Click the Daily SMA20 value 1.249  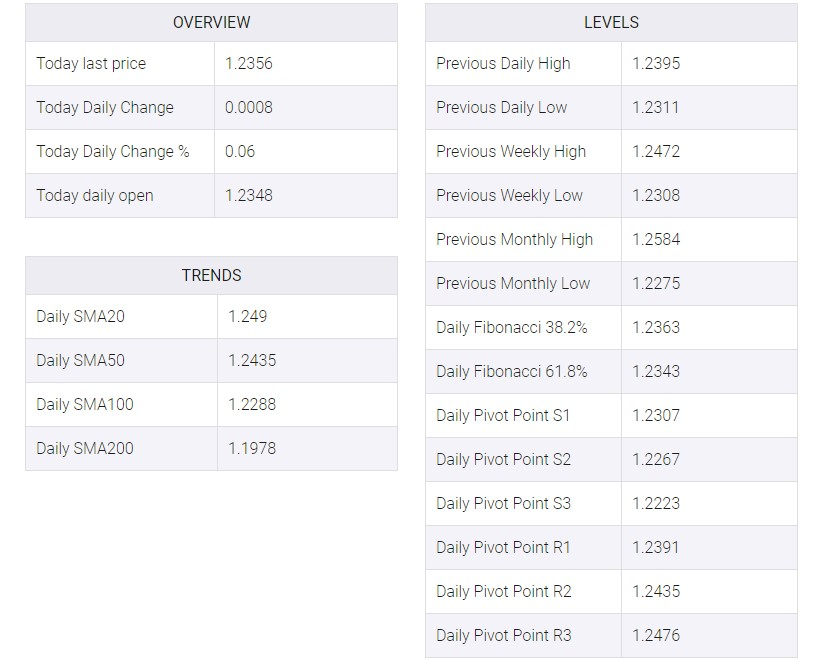click(x=248, y=316)
